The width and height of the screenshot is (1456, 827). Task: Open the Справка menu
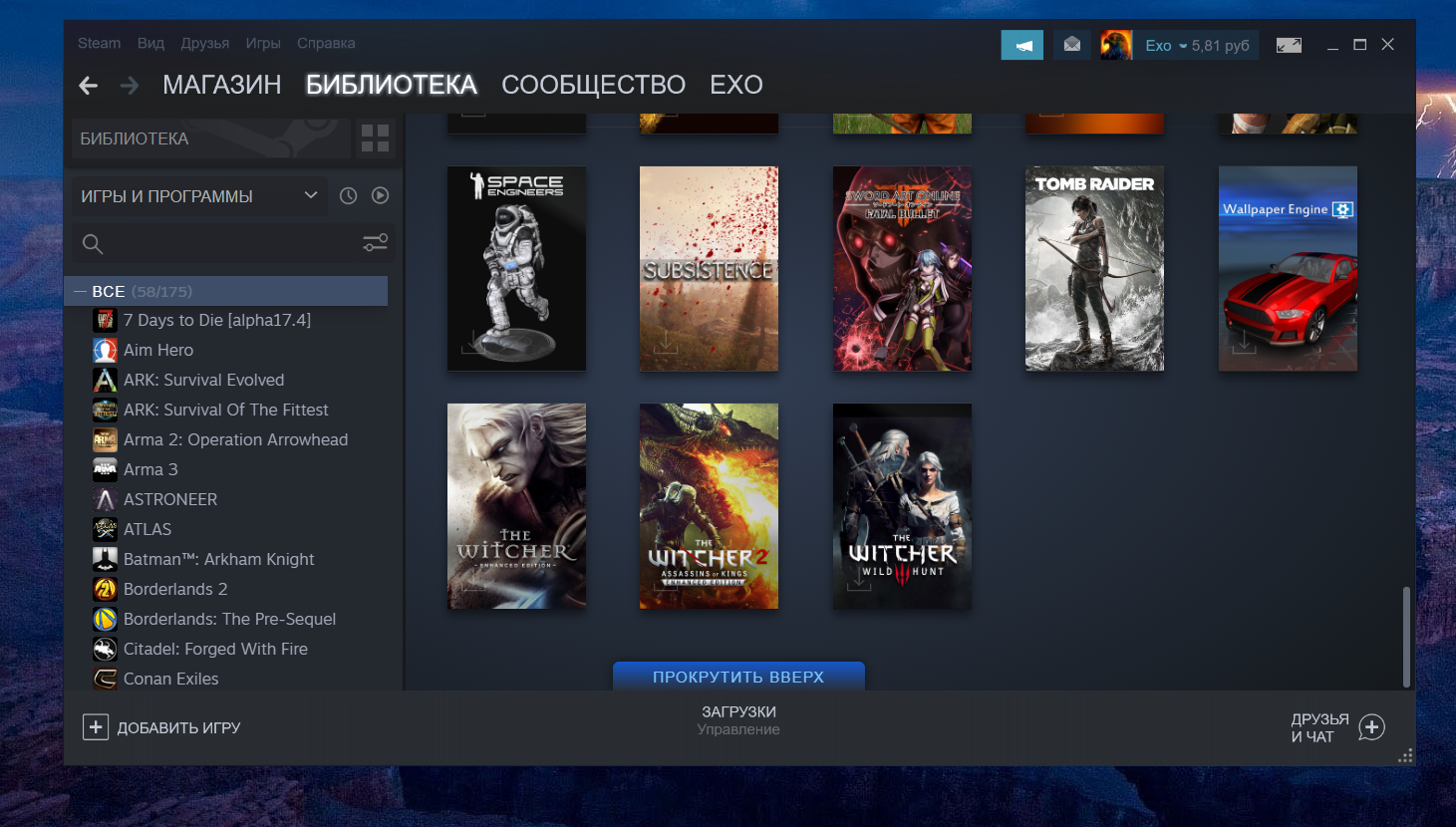click(326, 43)
